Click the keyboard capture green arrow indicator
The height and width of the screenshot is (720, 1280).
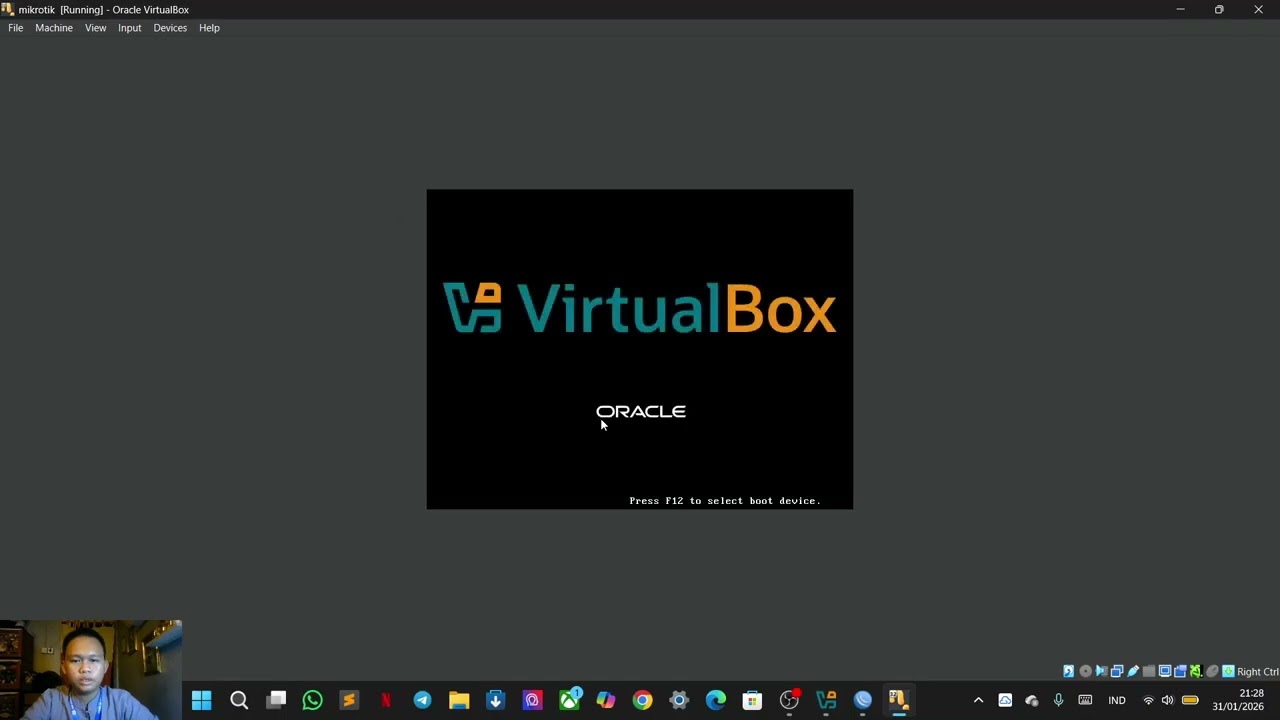[x=1228, y=671]
